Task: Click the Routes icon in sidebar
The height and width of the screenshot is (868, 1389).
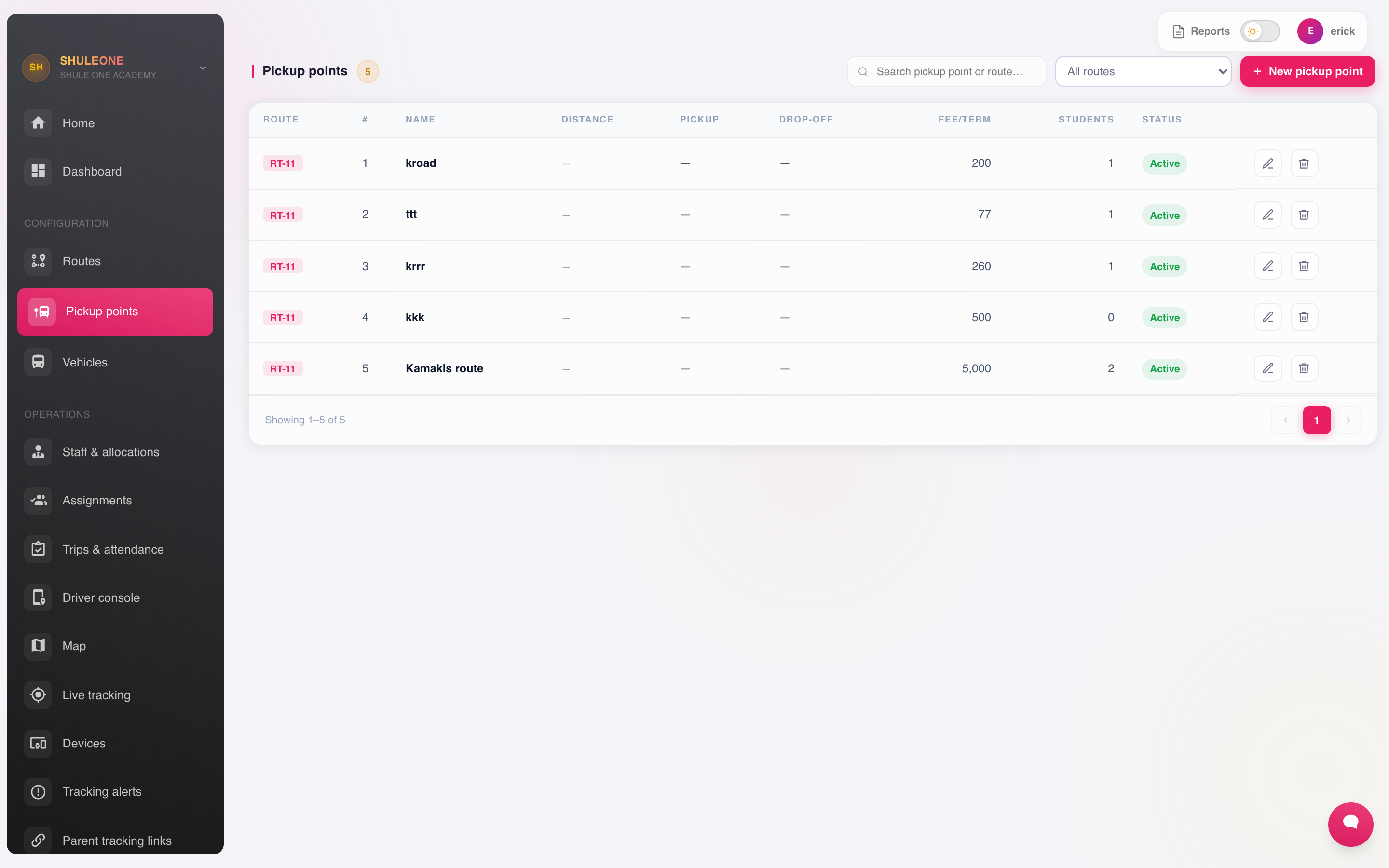Action: coord(38,261)
